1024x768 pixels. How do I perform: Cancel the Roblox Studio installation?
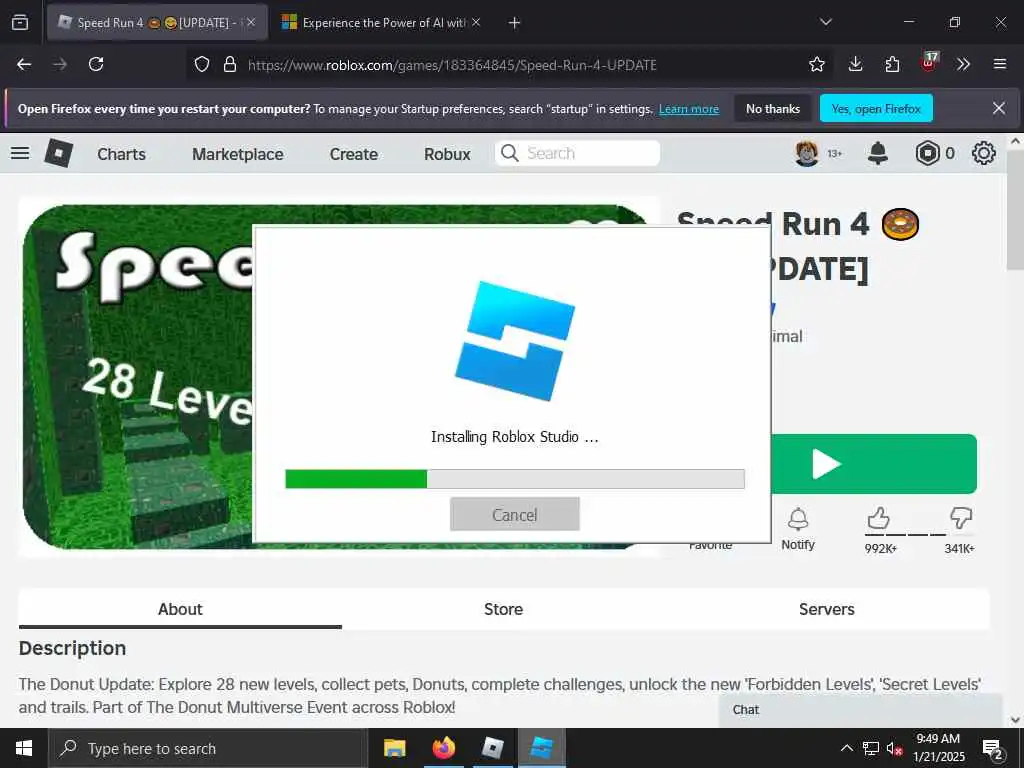(515, 515)
